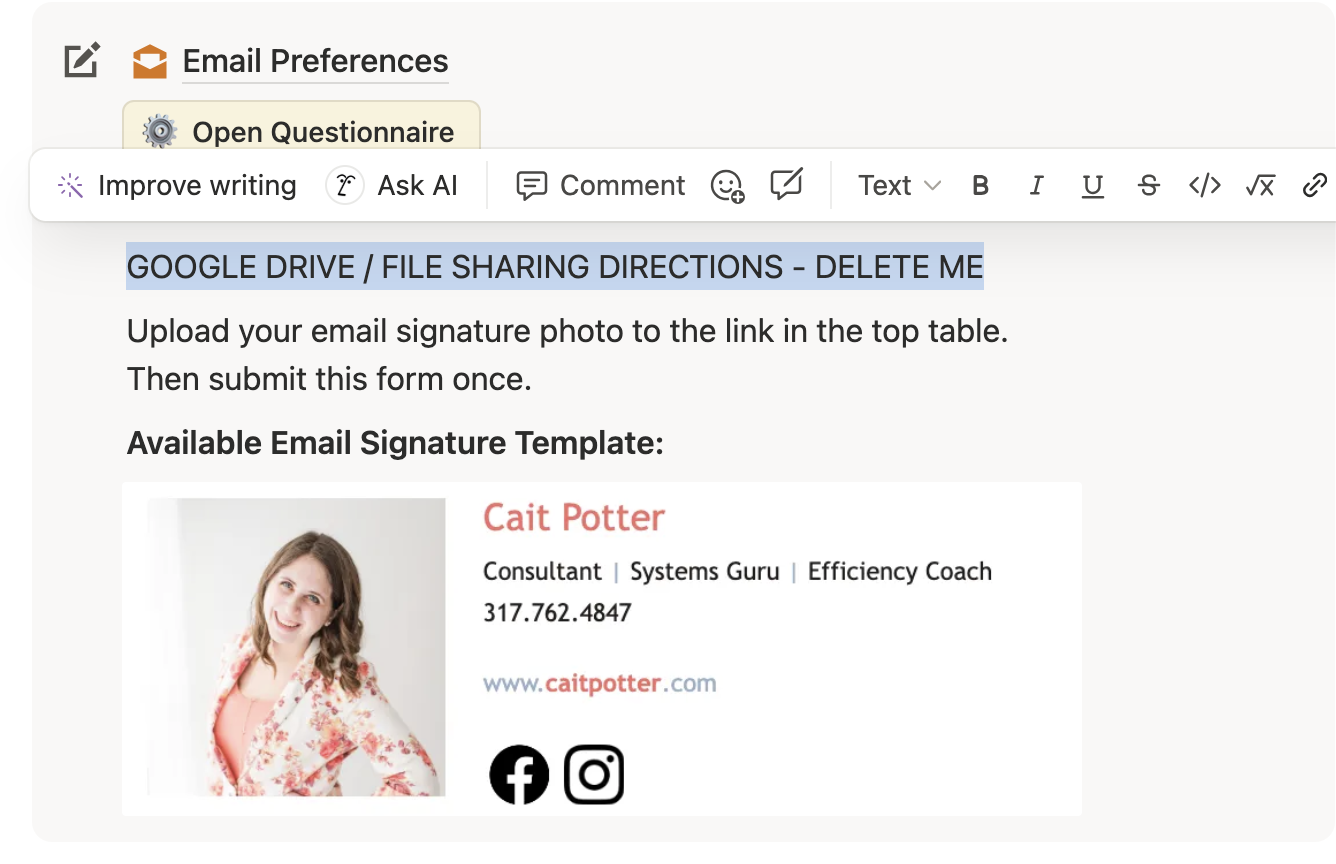
Task: Click the add emoji reaction icon
Action: tap(727, 186)
